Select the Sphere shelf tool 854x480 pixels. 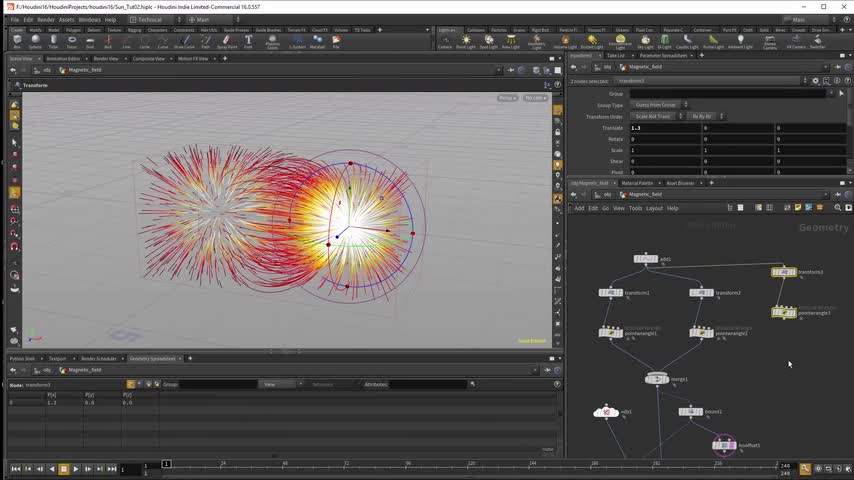tap(35, 41)
